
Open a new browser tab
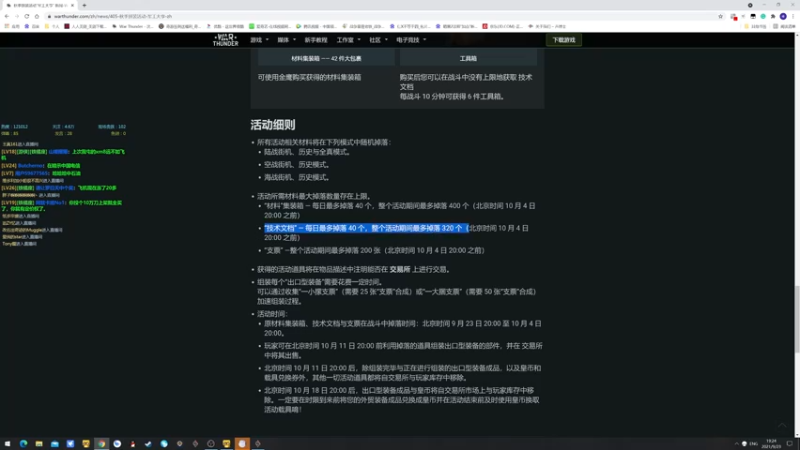tap(84, 5)
